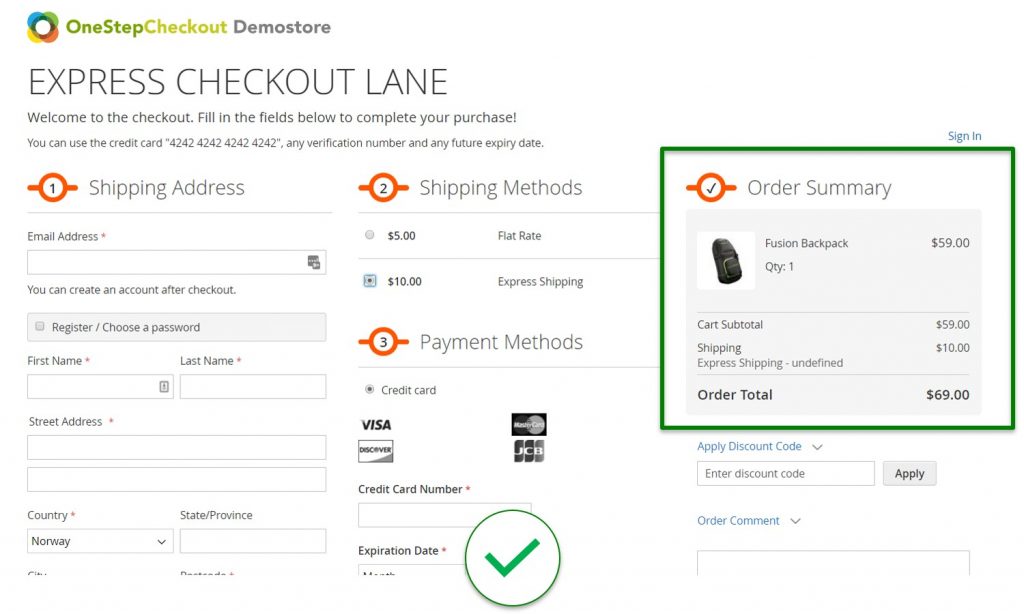Focus the second Street Address line field

point(176,479)
